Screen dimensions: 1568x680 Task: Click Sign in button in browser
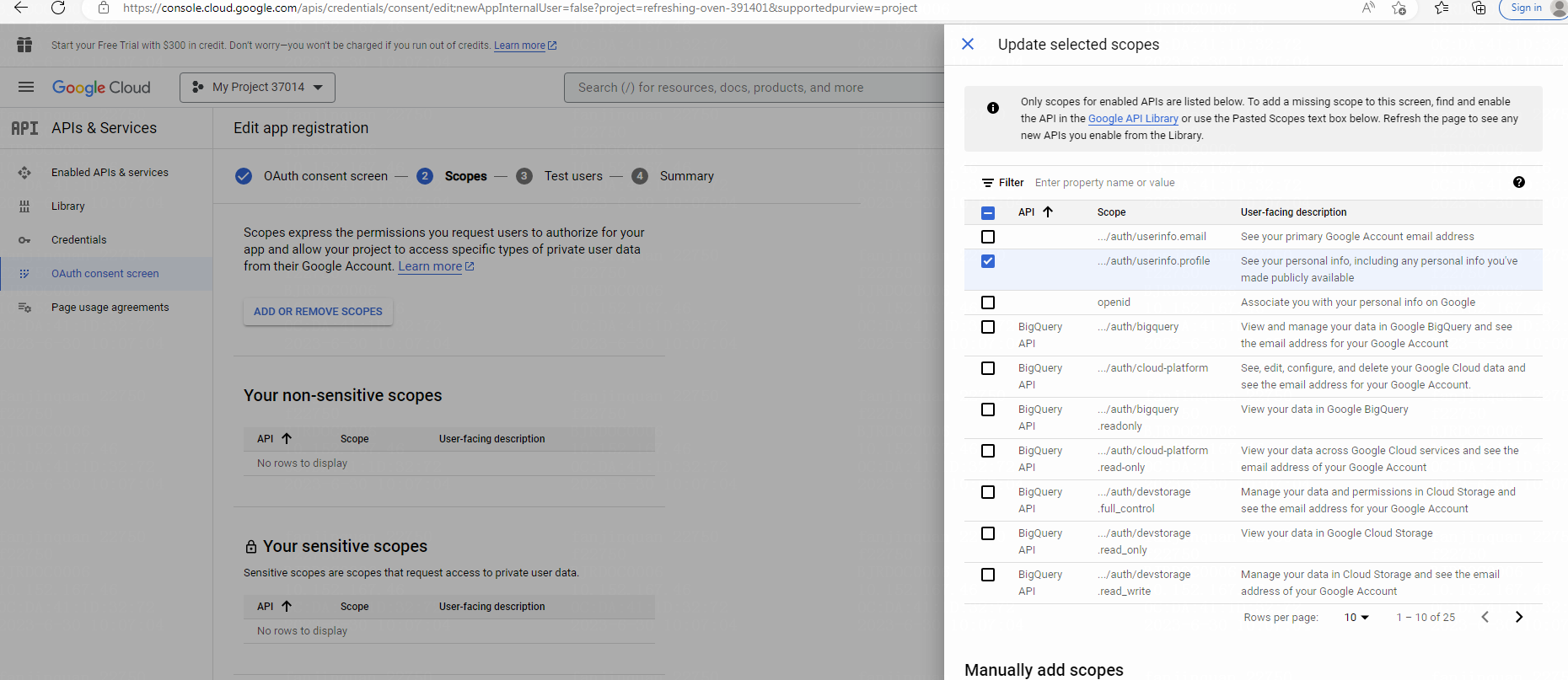click(x=1526, y=8)
